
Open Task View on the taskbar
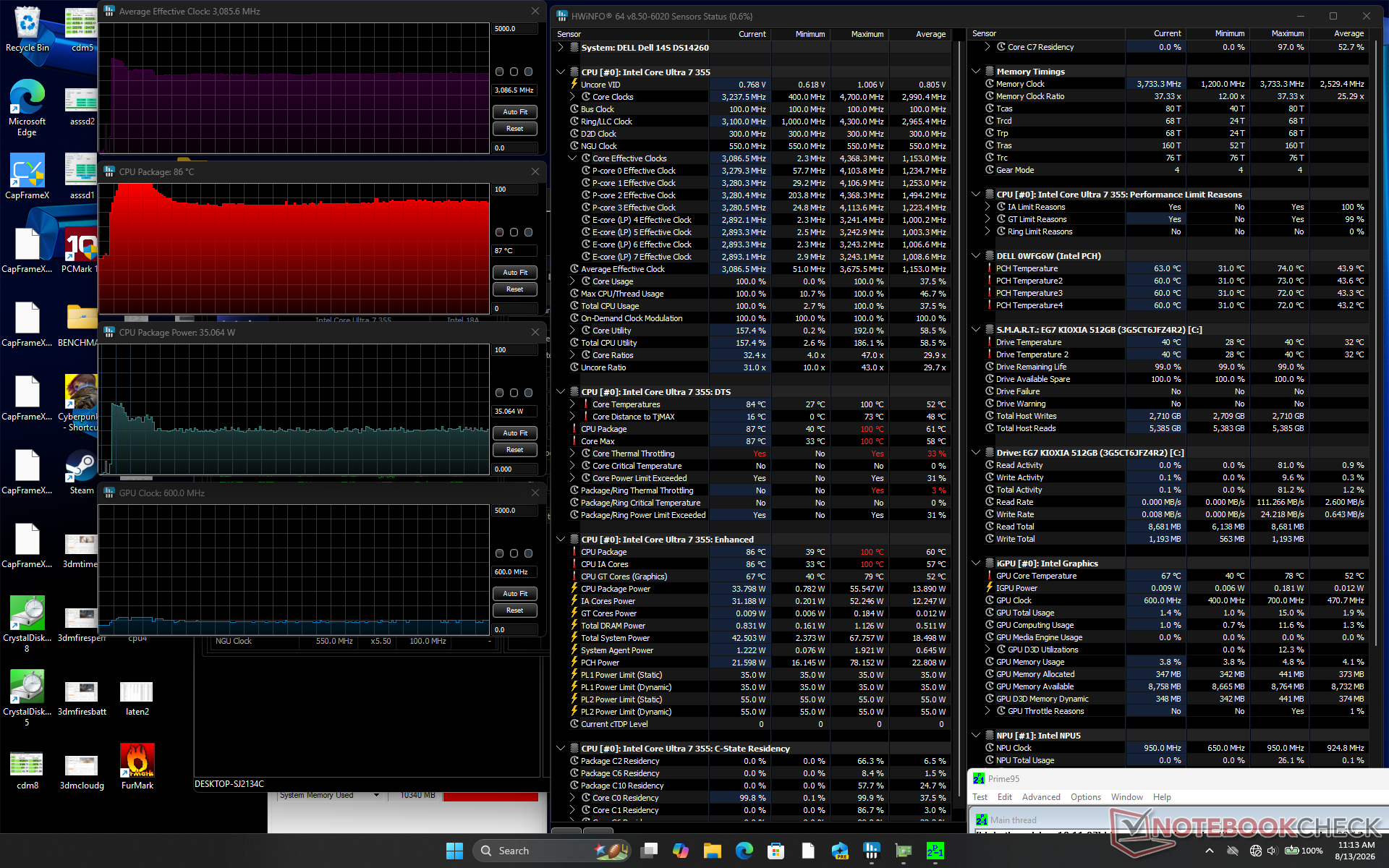649,851
